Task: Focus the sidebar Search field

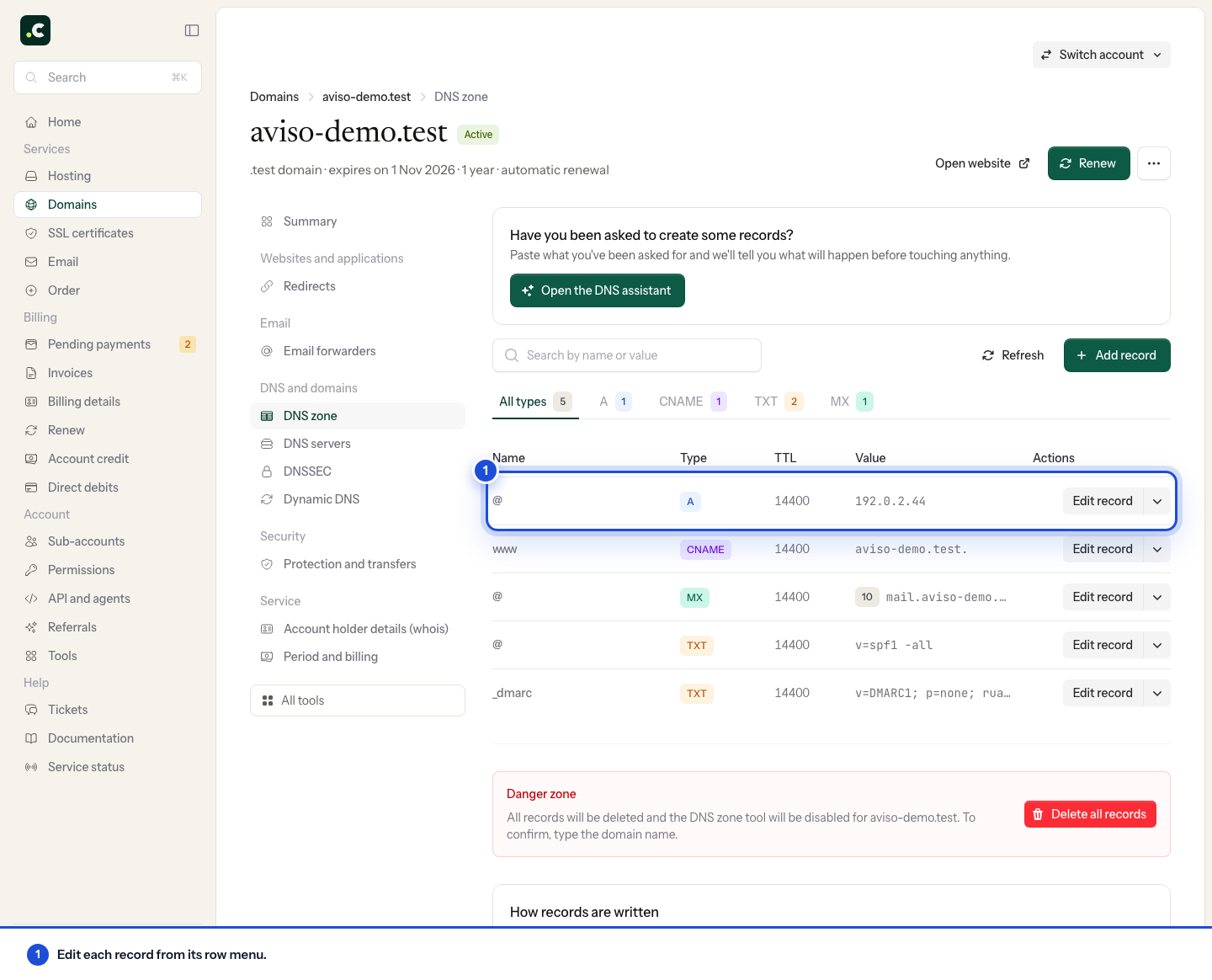Action: [108, 77]
